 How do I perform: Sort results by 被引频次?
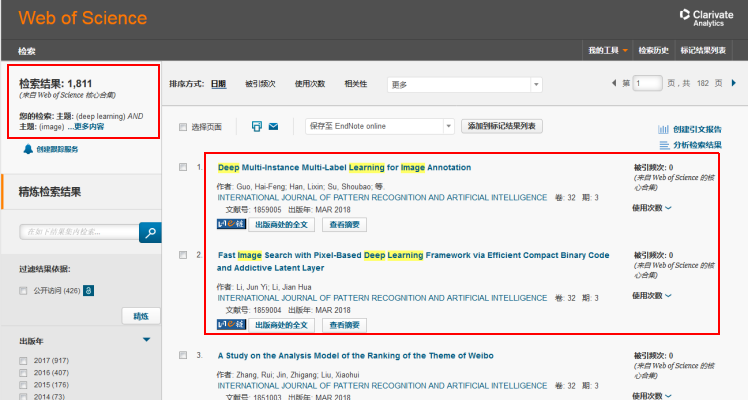[x=260, y=84]
